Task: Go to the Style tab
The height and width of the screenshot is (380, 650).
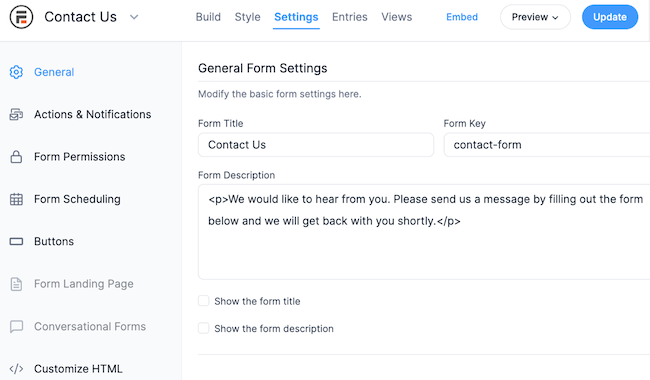Action: (247, 17)
